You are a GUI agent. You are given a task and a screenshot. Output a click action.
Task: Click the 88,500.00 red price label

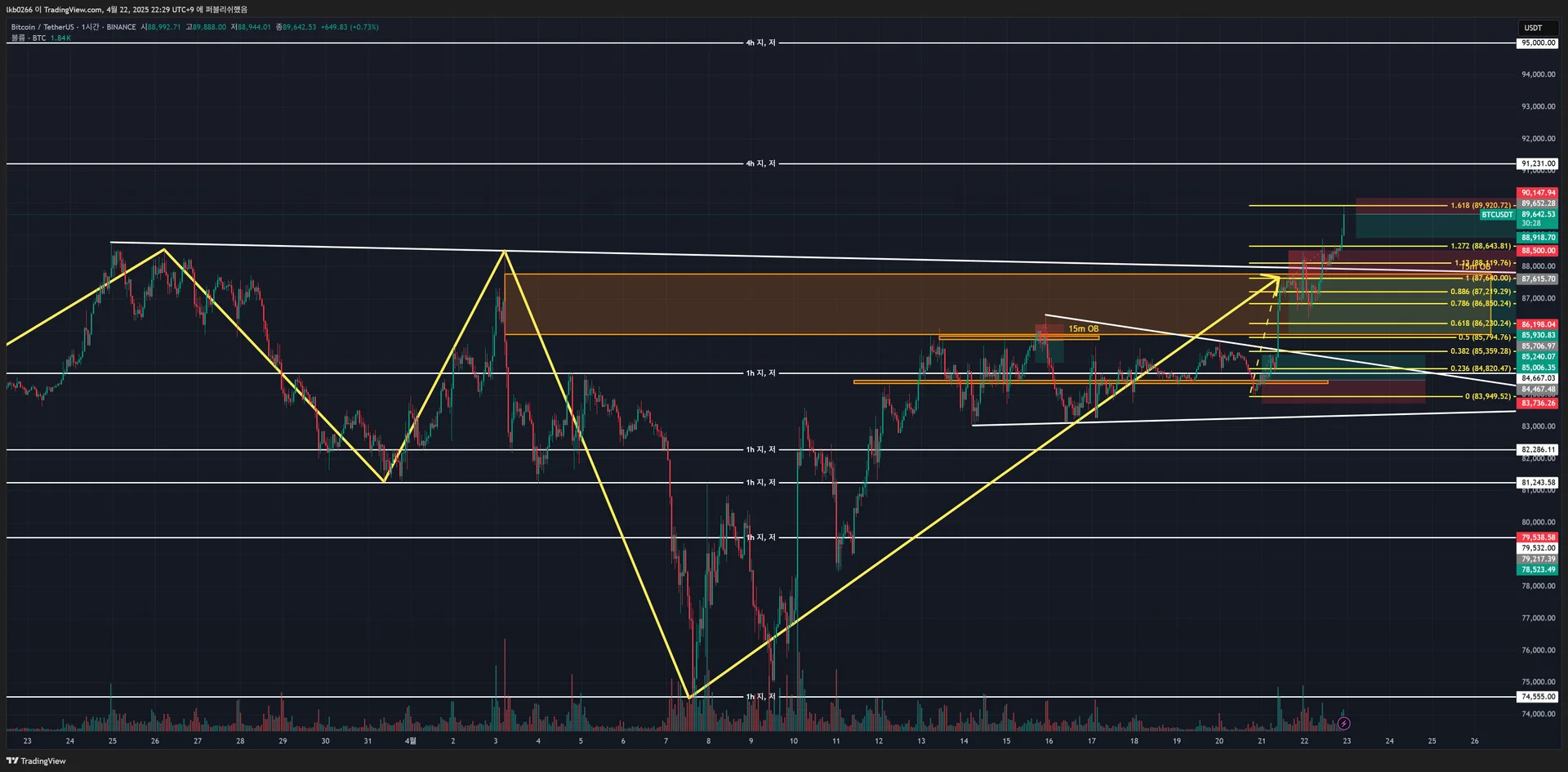[1538, 251]
